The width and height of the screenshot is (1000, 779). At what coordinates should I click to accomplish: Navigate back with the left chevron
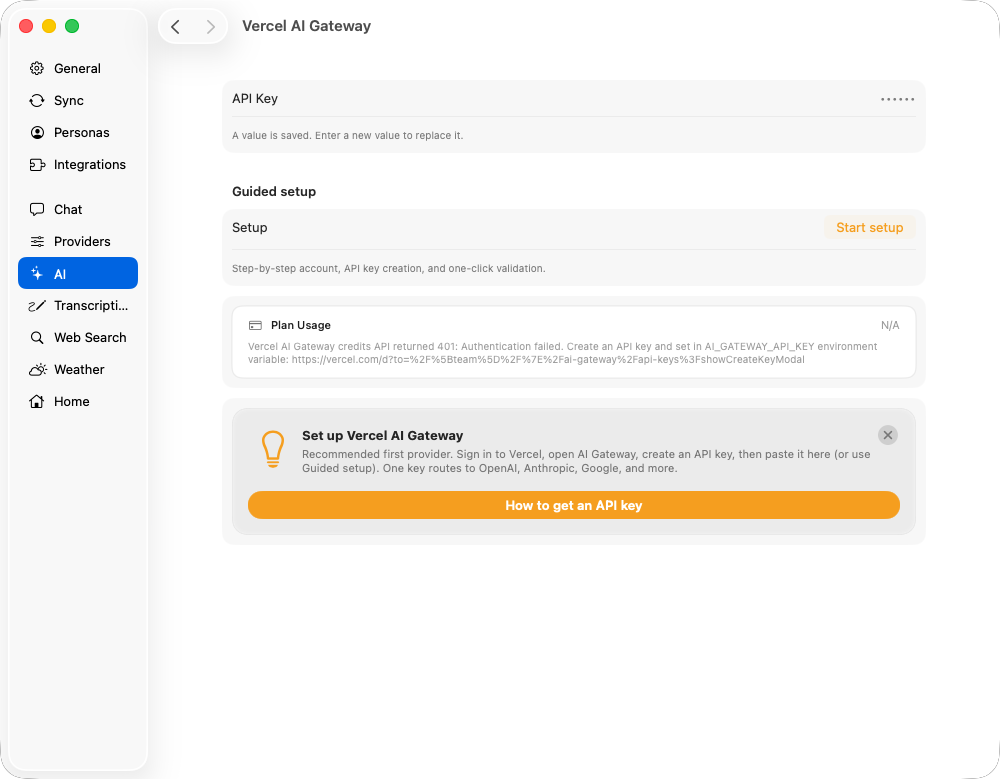click(x=175, y=26)
